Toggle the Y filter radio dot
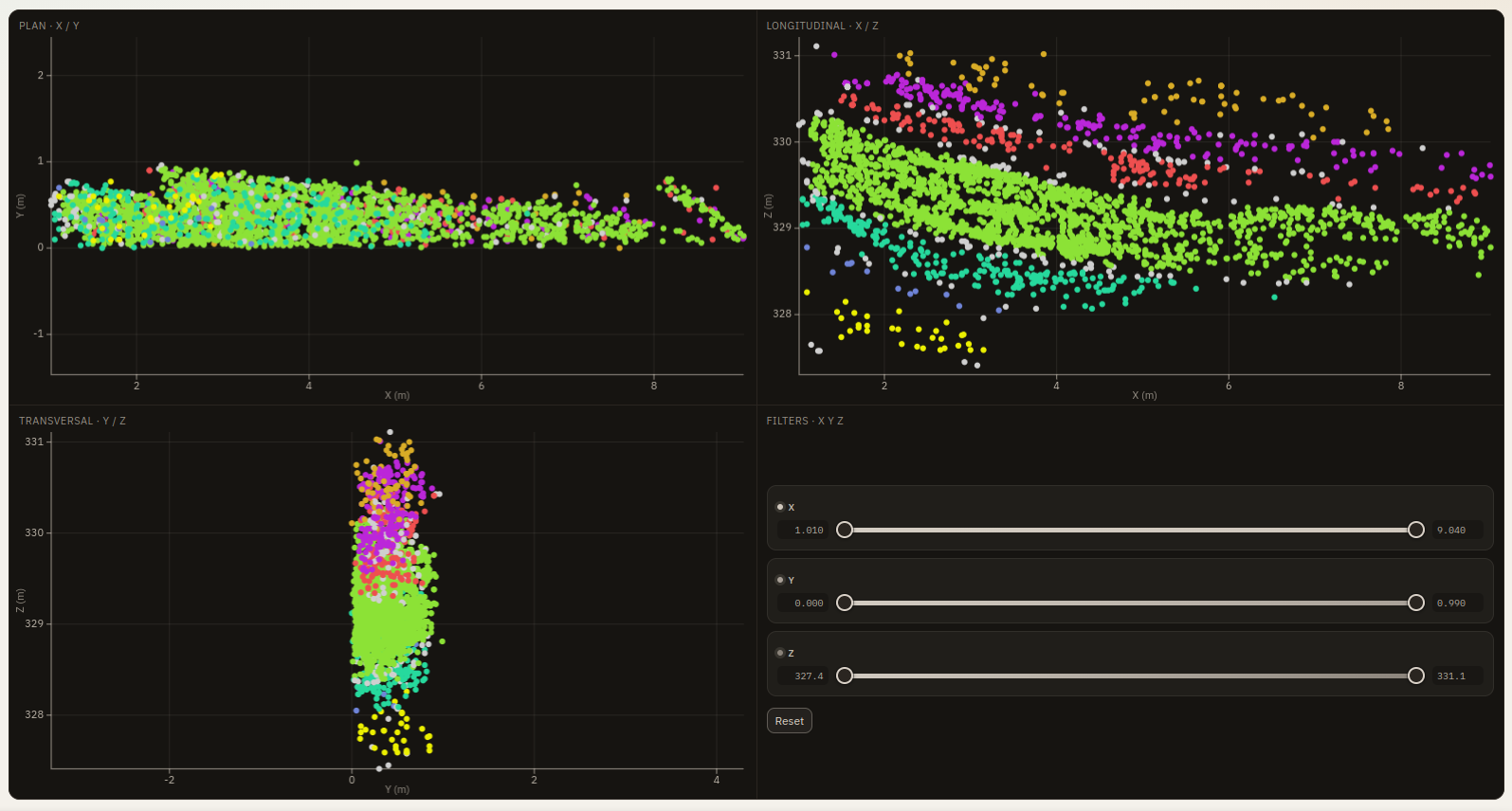Image resolution: width=1512 pixels, height=811 pixels. [780, 580]
